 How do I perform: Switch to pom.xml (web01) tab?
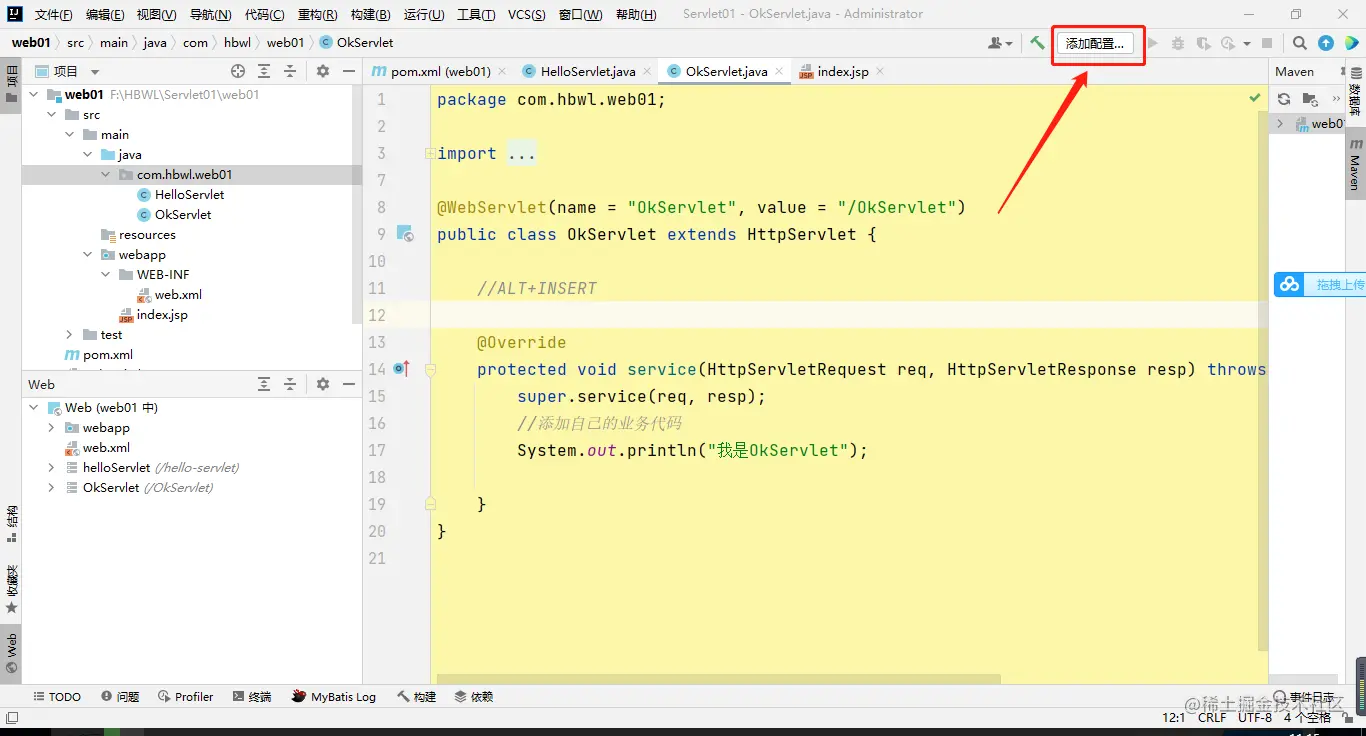(x=440, y=72)
